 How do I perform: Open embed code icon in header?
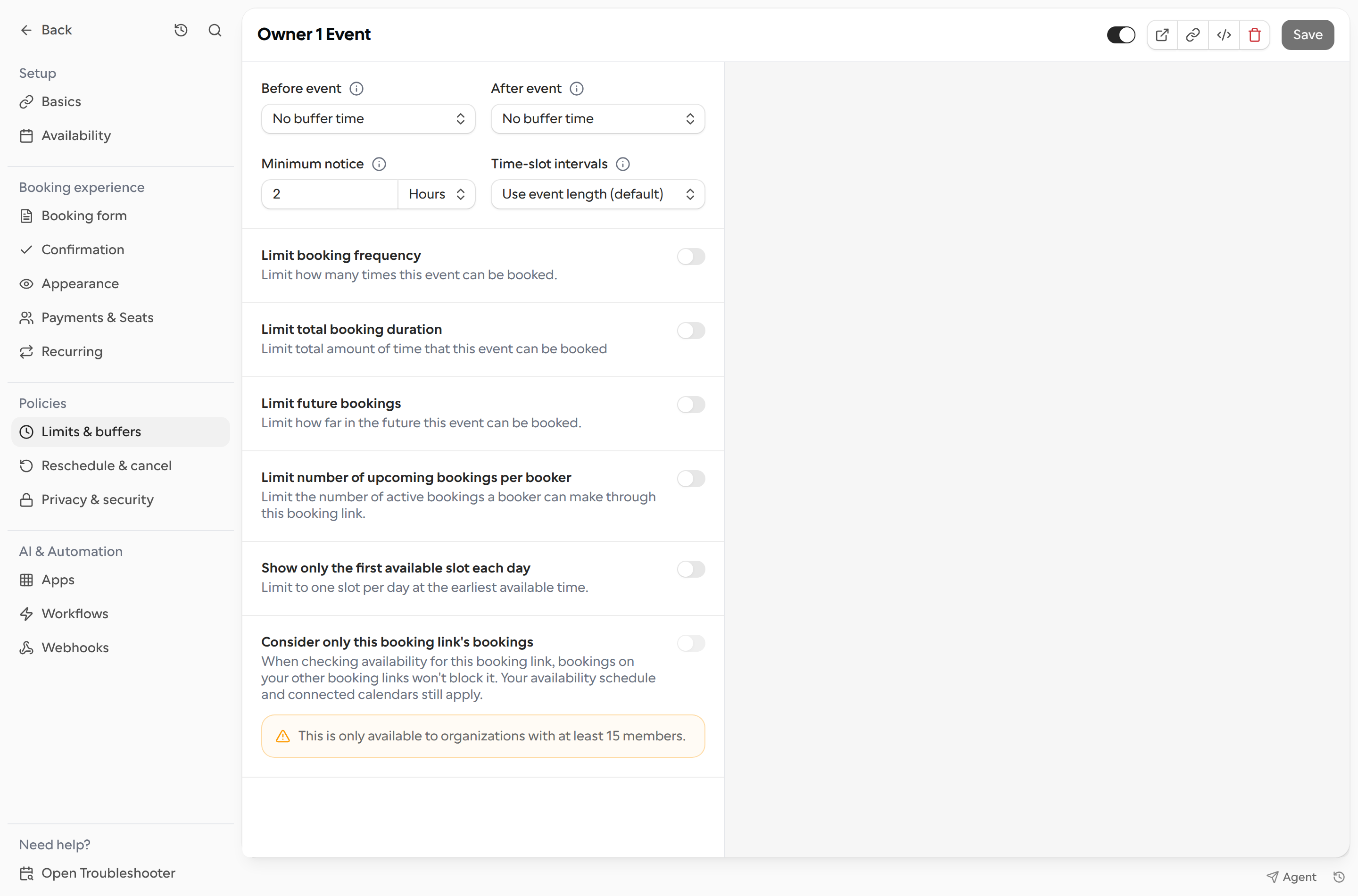click(1224, 35)
